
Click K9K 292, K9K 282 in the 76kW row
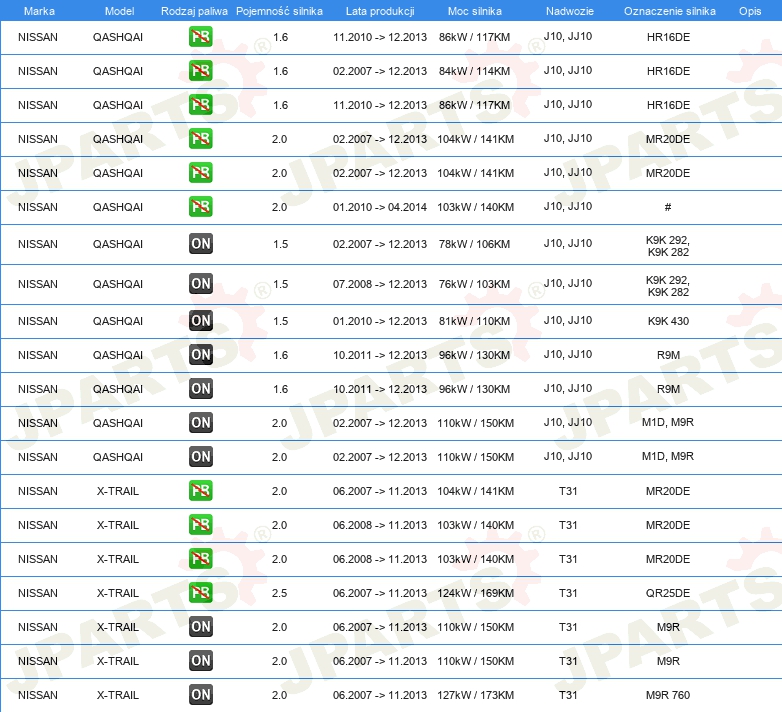coord(668,286)
